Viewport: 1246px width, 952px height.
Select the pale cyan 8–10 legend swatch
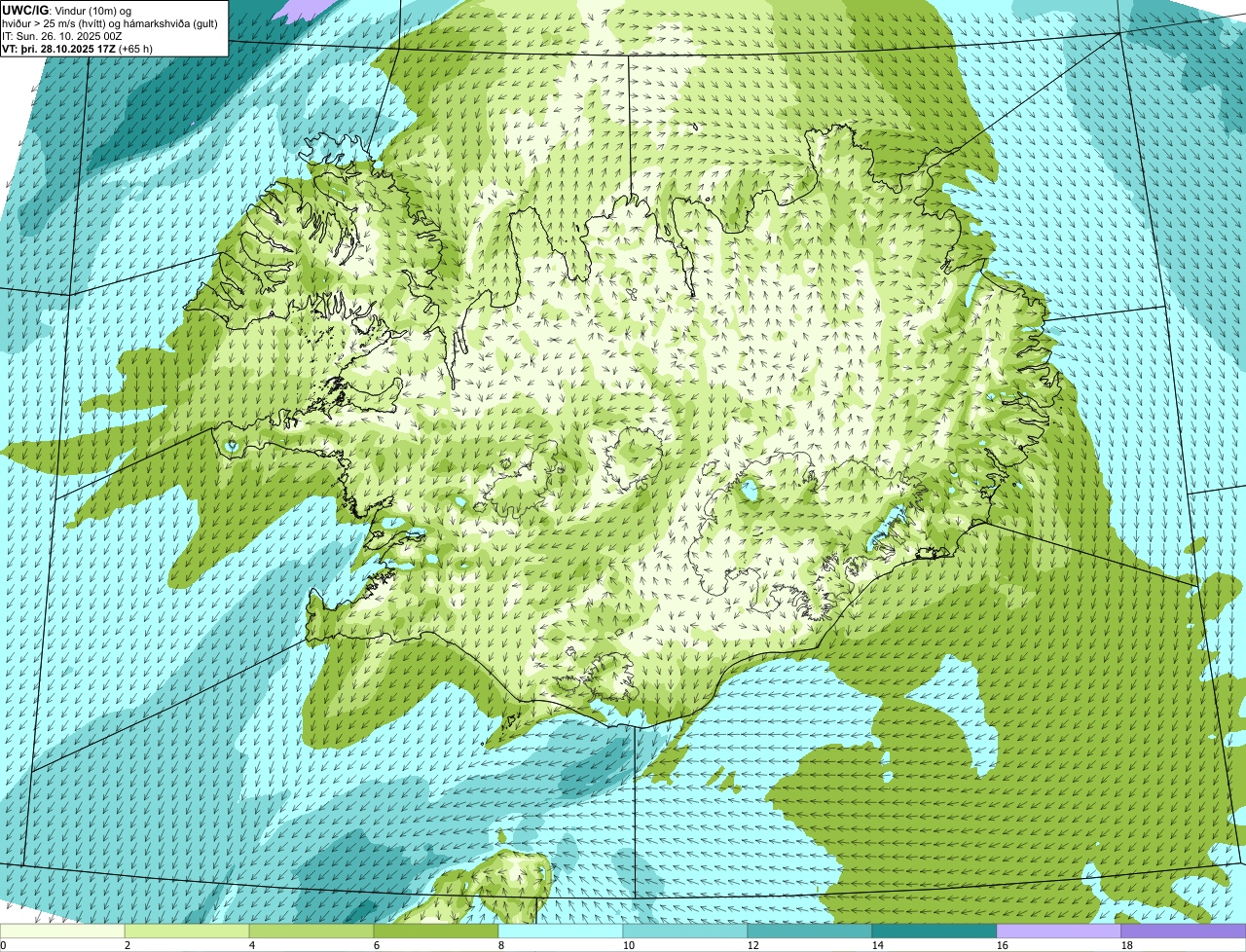561,932
